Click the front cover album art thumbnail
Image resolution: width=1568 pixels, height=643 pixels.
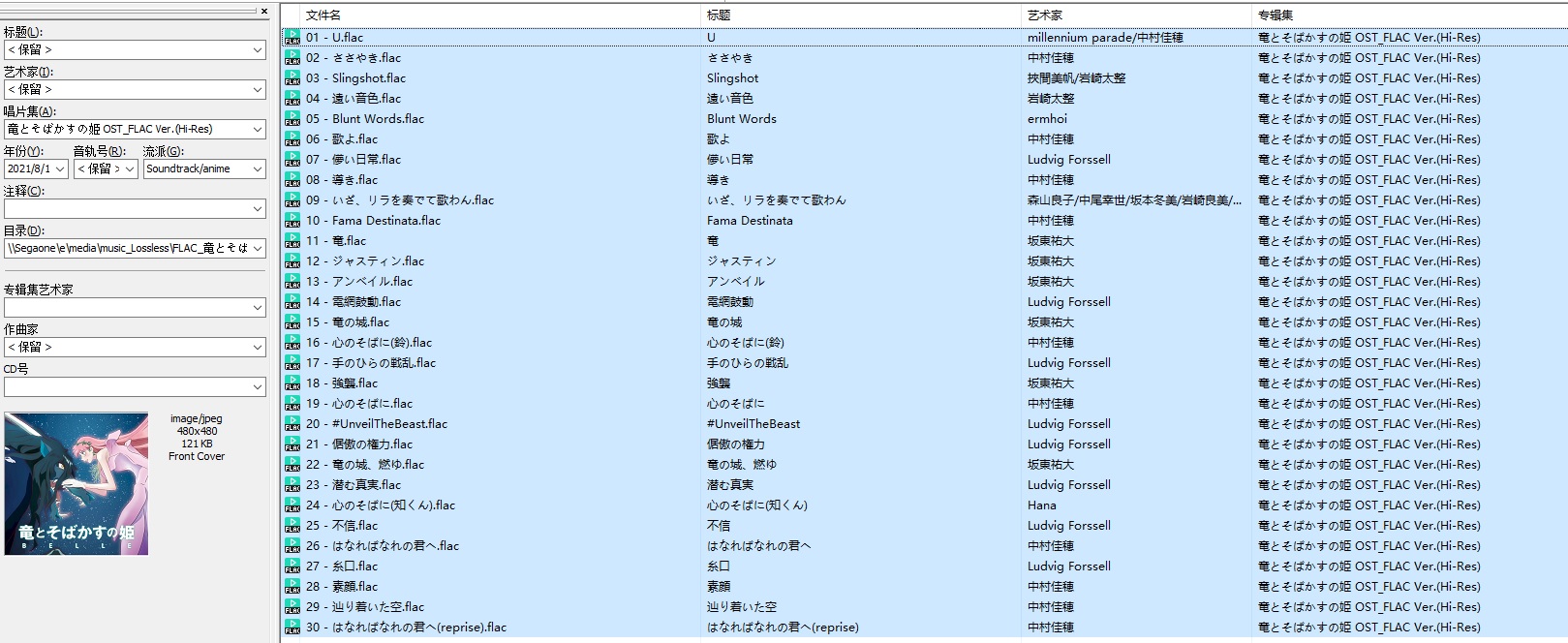(x=77, y=483)
